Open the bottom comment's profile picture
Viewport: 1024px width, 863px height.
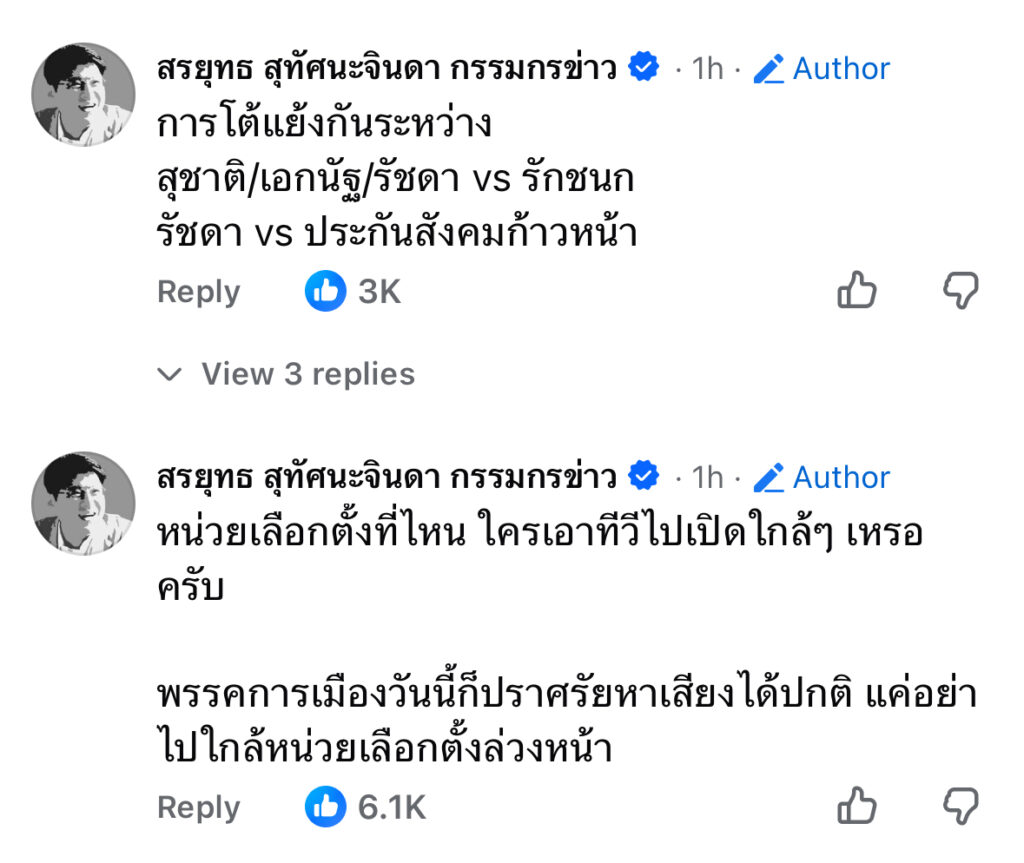[x=83, y=503]
